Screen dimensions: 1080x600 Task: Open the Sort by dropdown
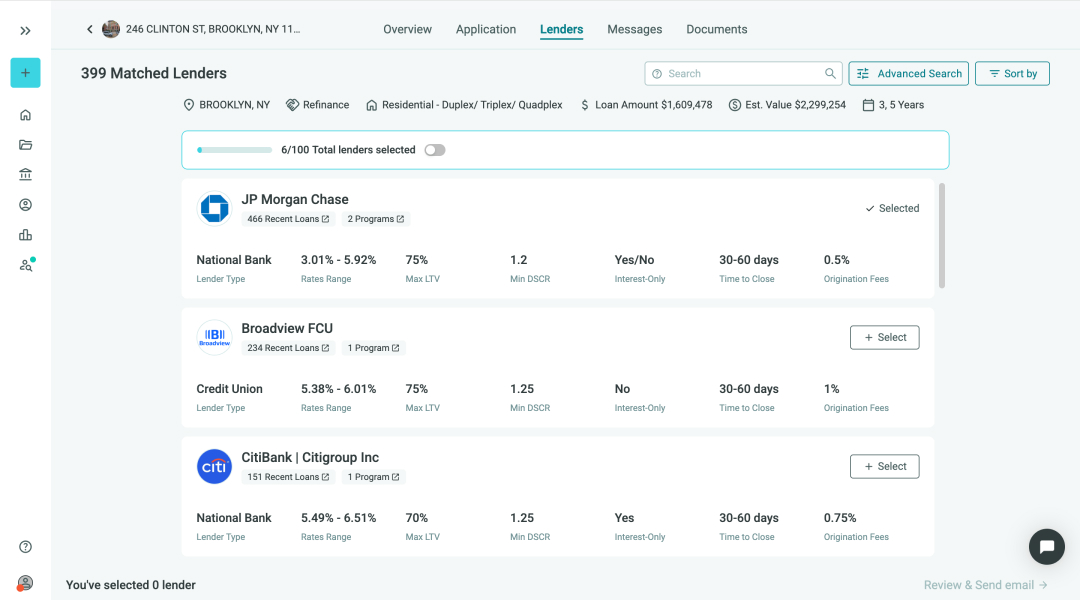click(1012, 74)
